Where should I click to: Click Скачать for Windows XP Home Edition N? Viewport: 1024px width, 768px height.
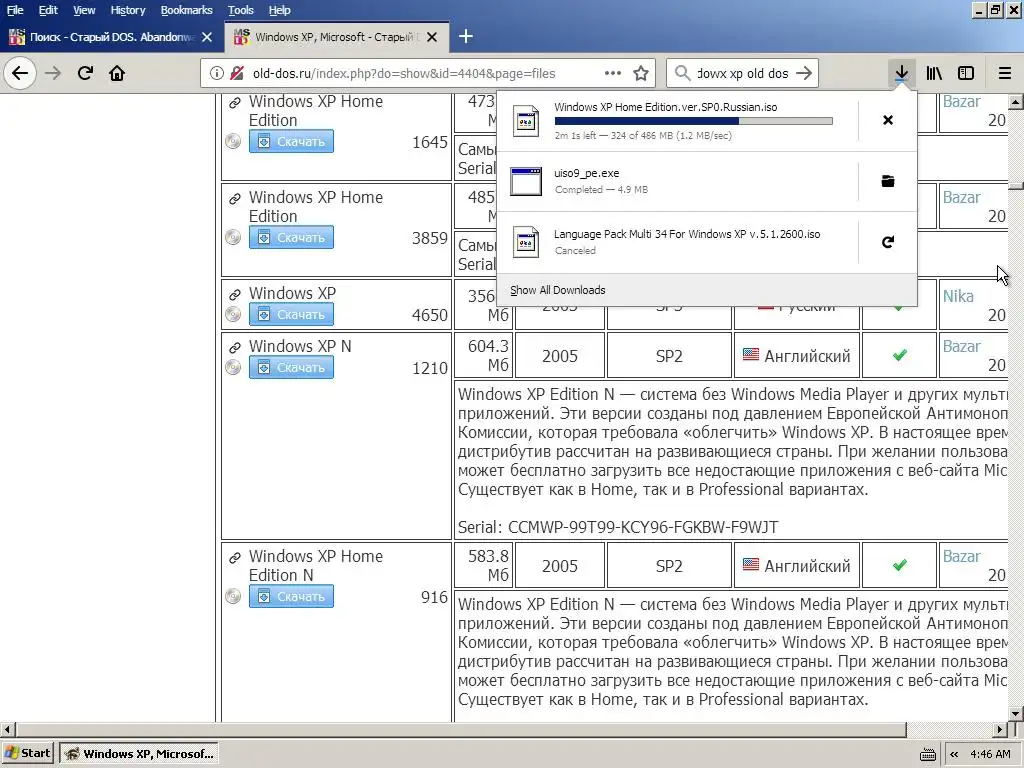[291, 596]
